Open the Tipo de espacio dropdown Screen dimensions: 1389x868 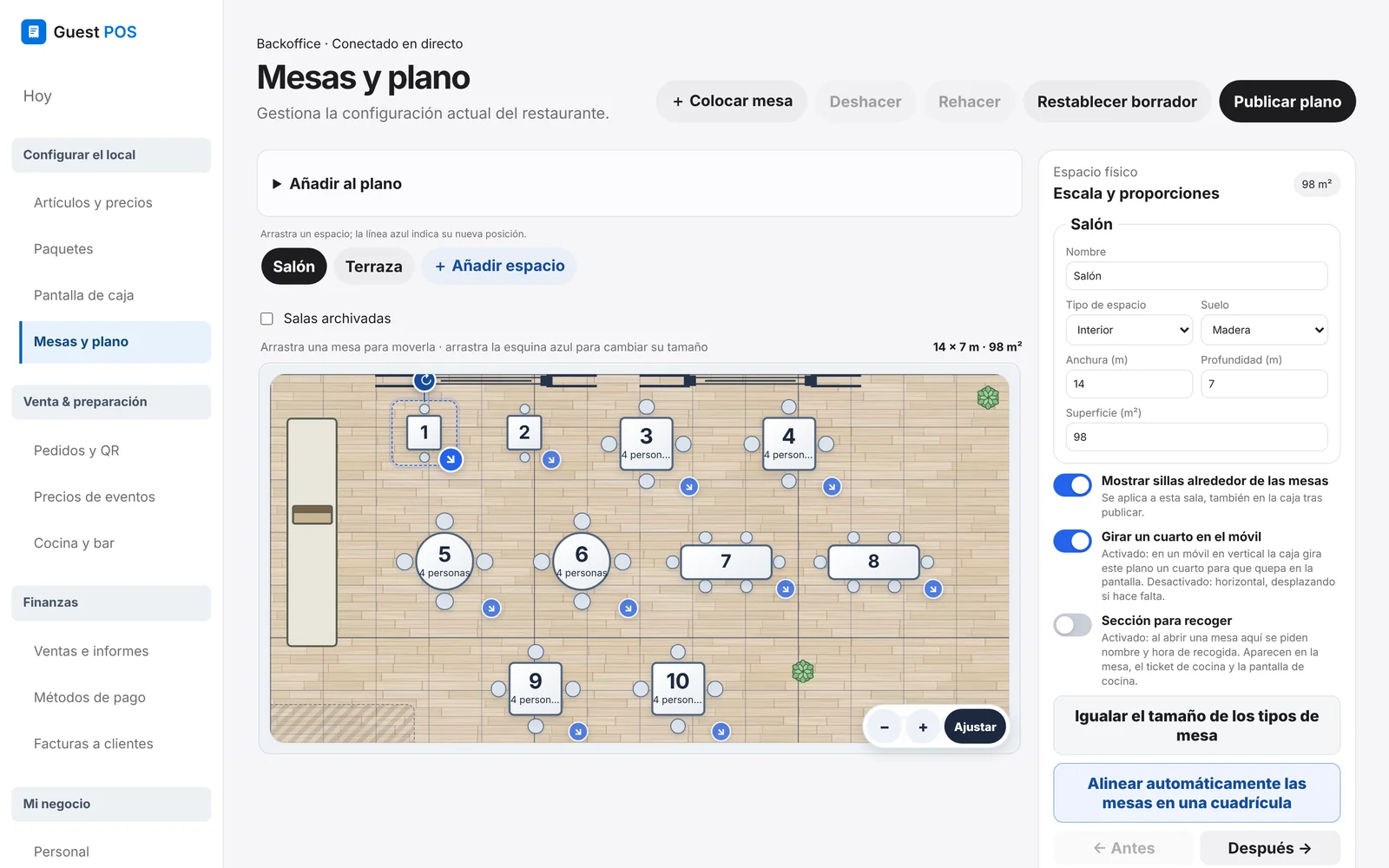(x=1129, y=330)
